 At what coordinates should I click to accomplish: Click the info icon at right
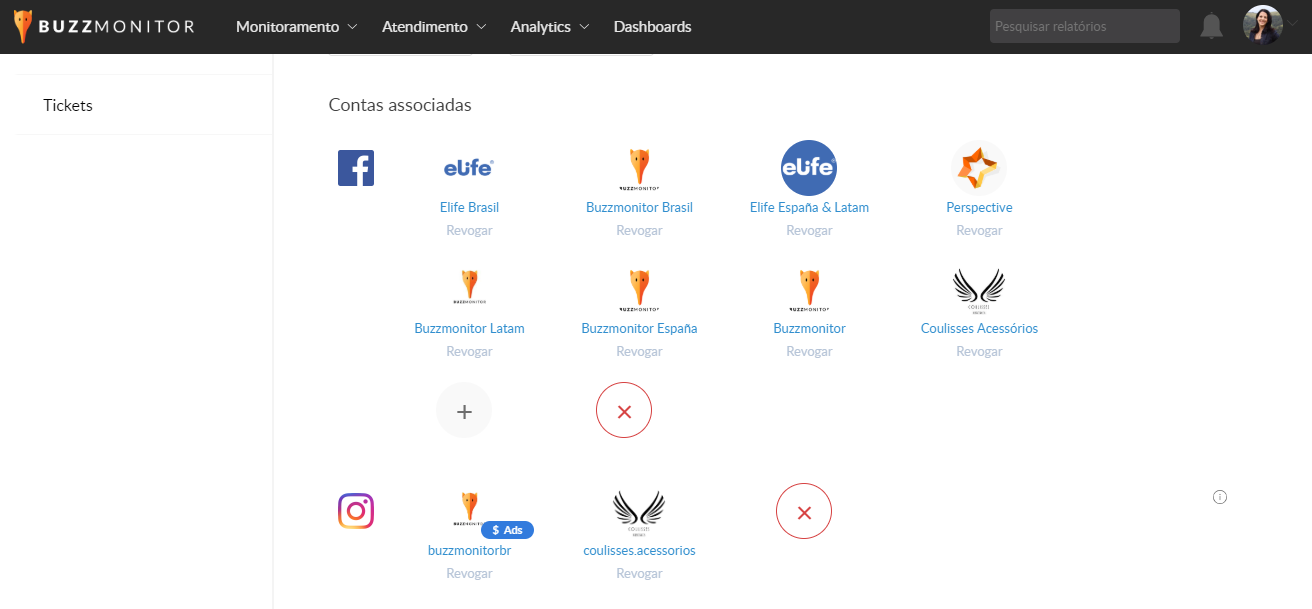pos(1219,497)
